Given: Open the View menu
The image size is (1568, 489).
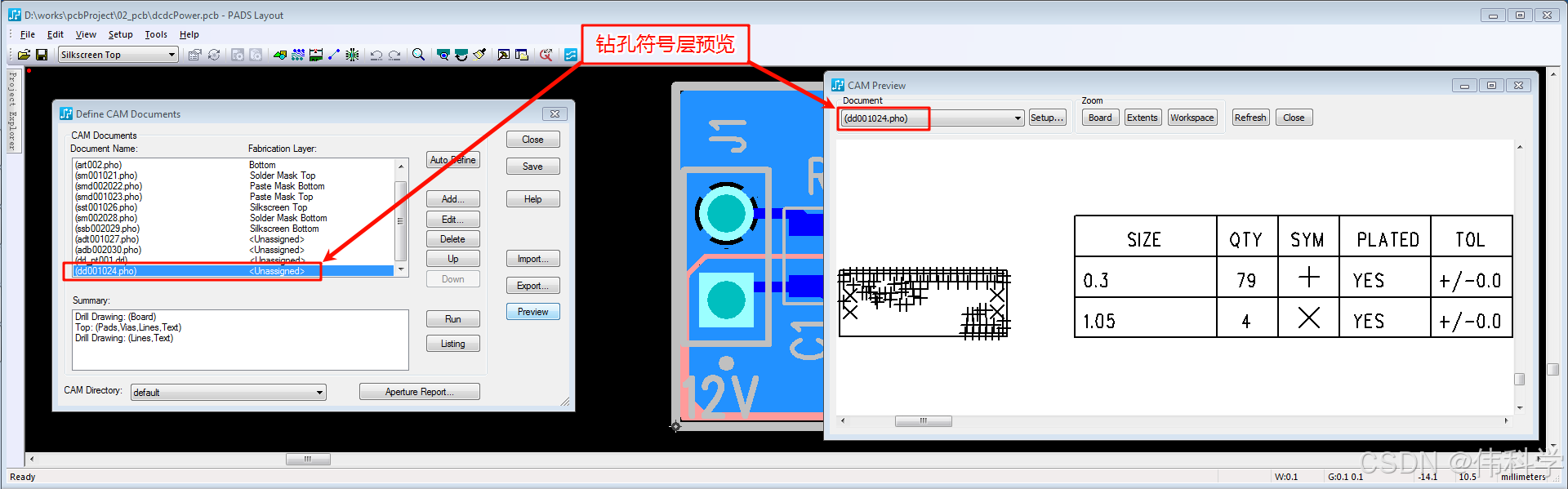Looking at the screenshot, I should (86, 34).
